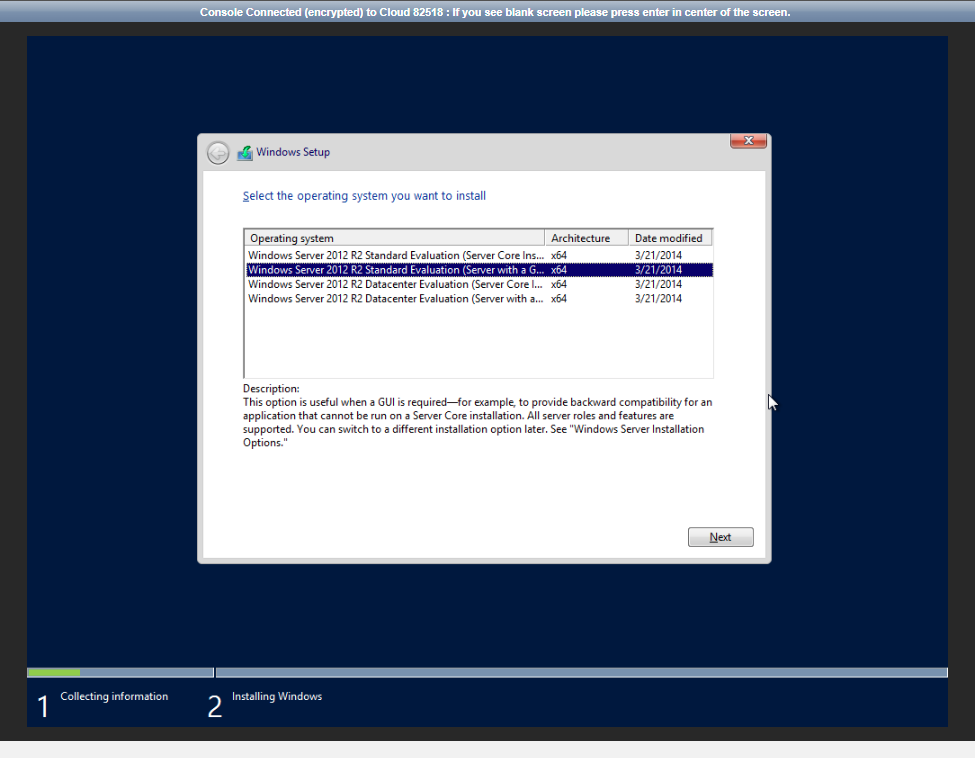Click the Next button
Image resolution: width=975 pixels, height=758 pixels.
click(x=720, y=537)
